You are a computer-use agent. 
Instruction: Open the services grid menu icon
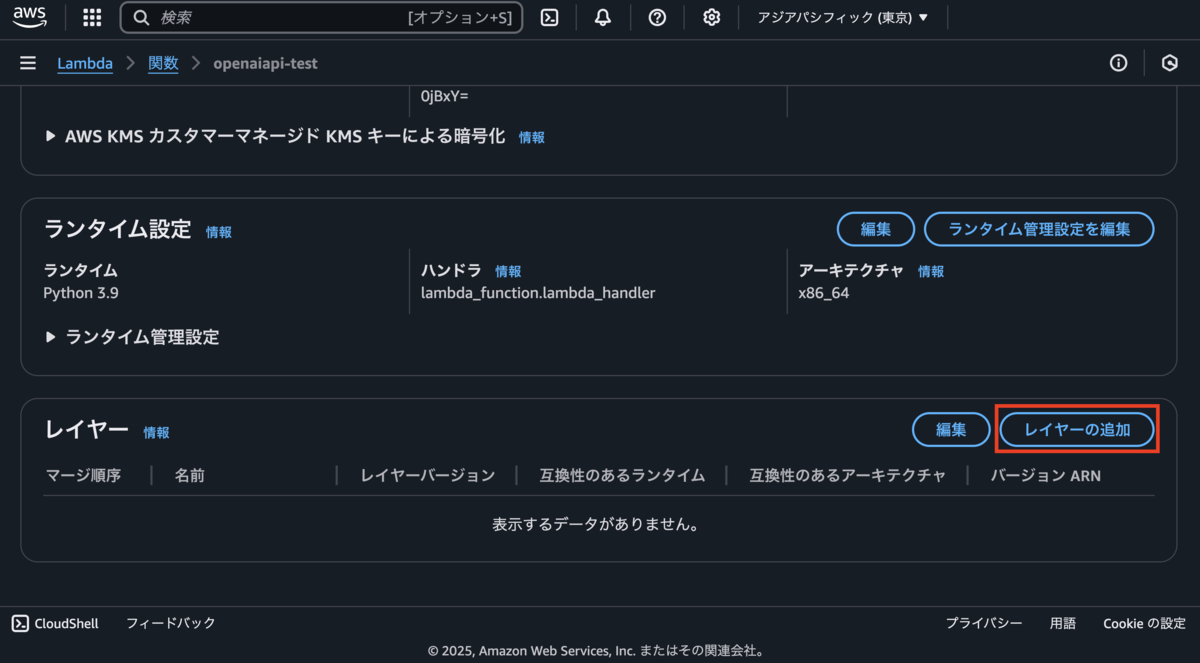[x=92, y=17]
